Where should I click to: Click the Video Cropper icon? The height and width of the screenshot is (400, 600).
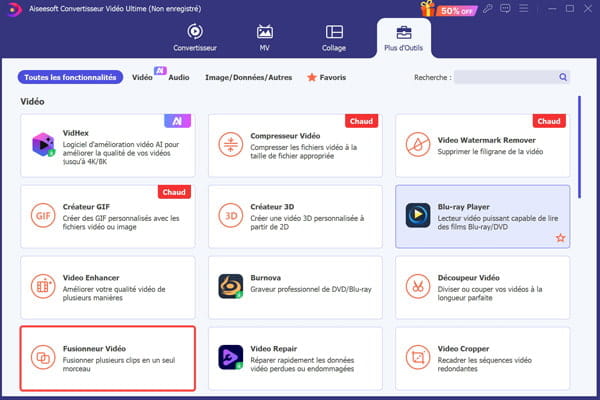418,357
